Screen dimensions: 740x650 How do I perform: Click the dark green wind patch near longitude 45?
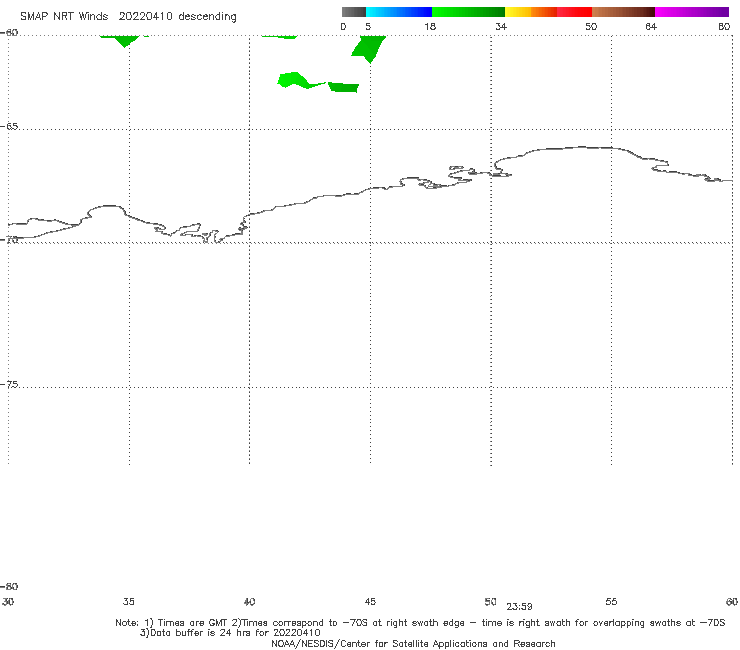[370, 48]
